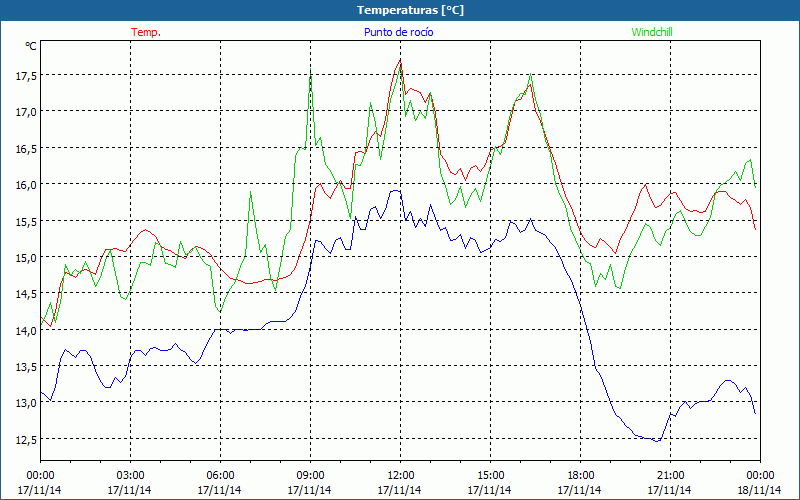The width and height of the screenshot is (800, 500).
Task: Click the 12:00 time axis label
Action: tap(401, 476)
